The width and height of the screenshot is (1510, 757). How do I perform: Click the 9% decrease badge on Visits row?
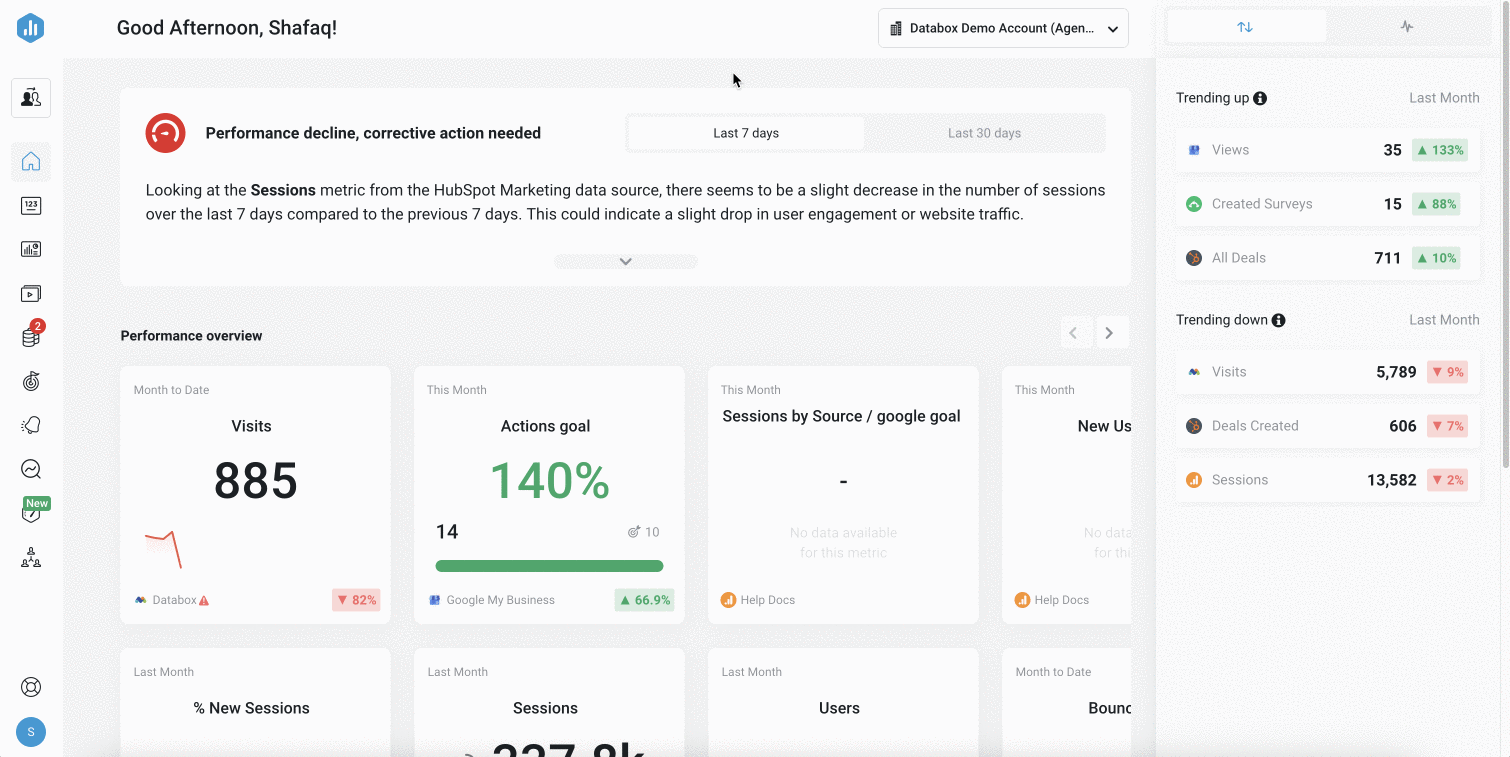click(x=1447, y=372)
